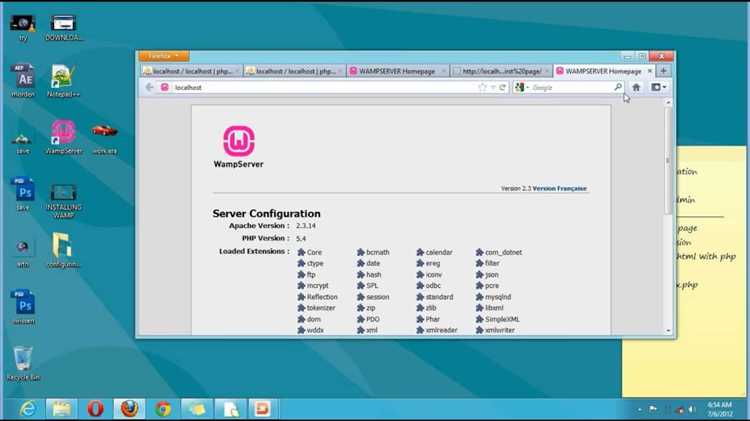Click the pink WampServer site icon in address bar
Image resolution: width=750 pixels, height=421 pixels.
tap(165, 87)
